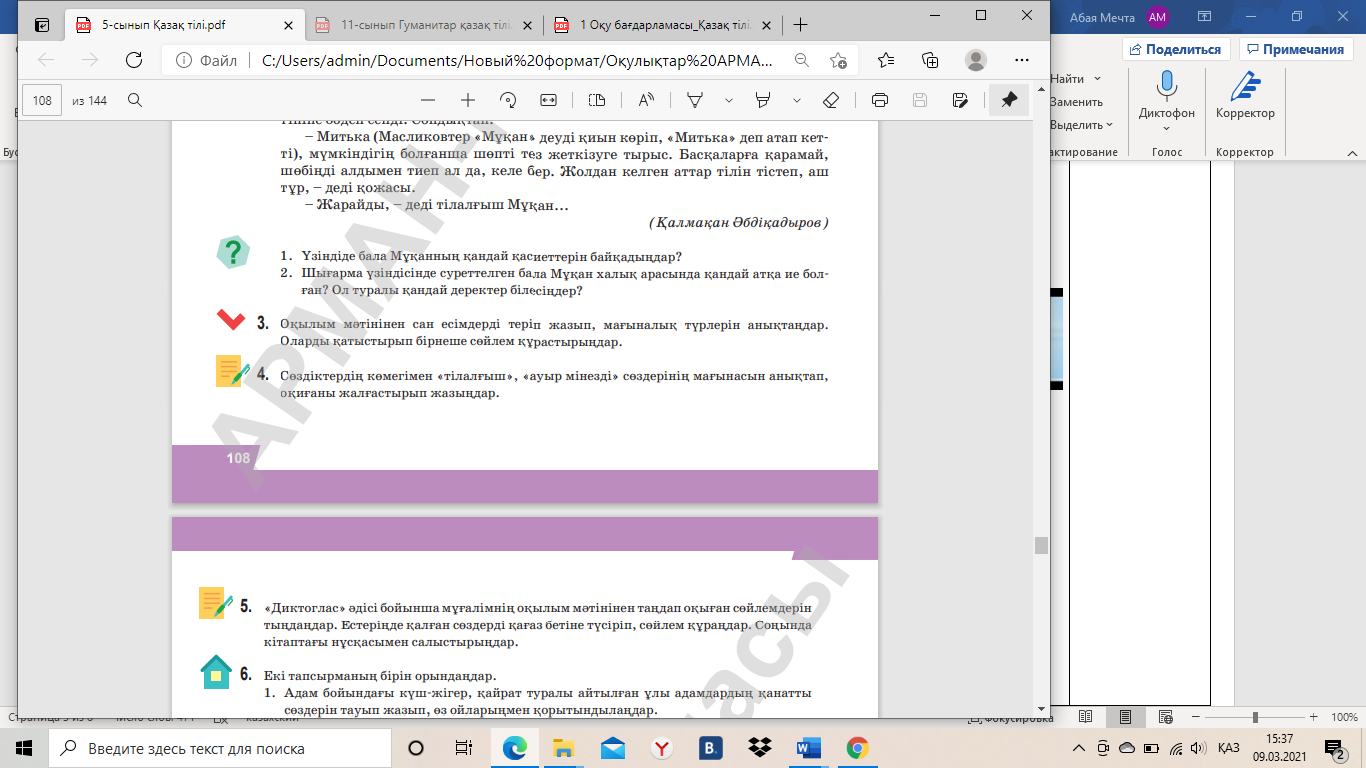Click the greyed-out Save icon in PDF toolbar

point(920,100)
